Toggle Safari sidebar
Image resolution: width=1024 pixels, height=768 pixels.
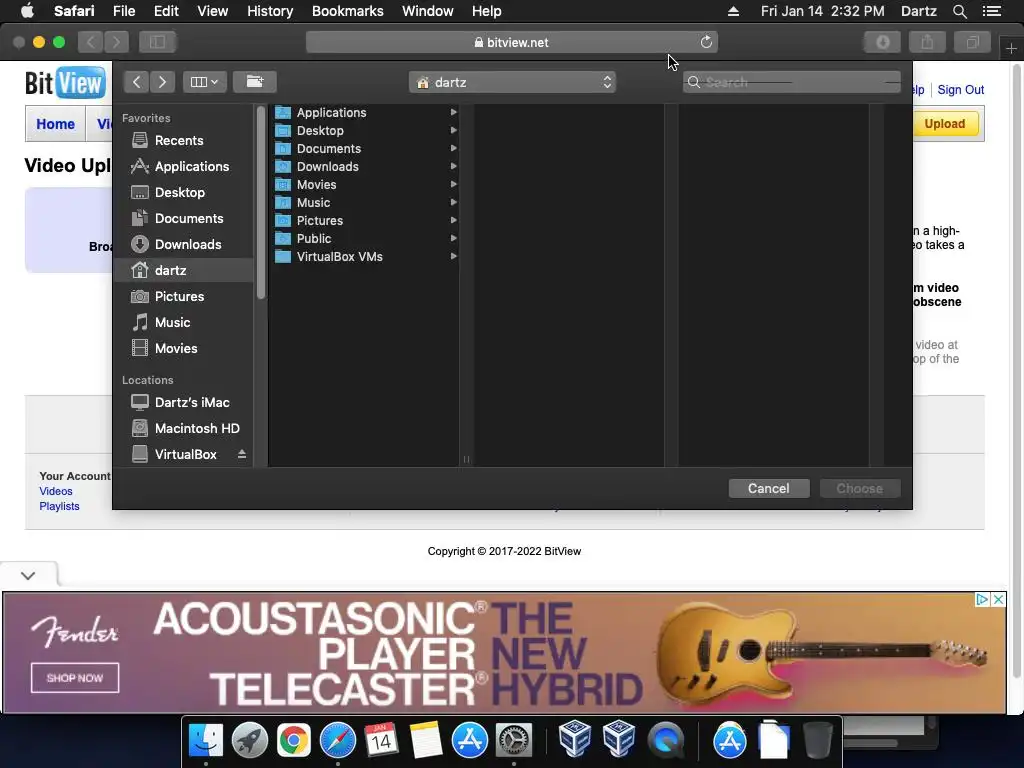click(157, 42)
